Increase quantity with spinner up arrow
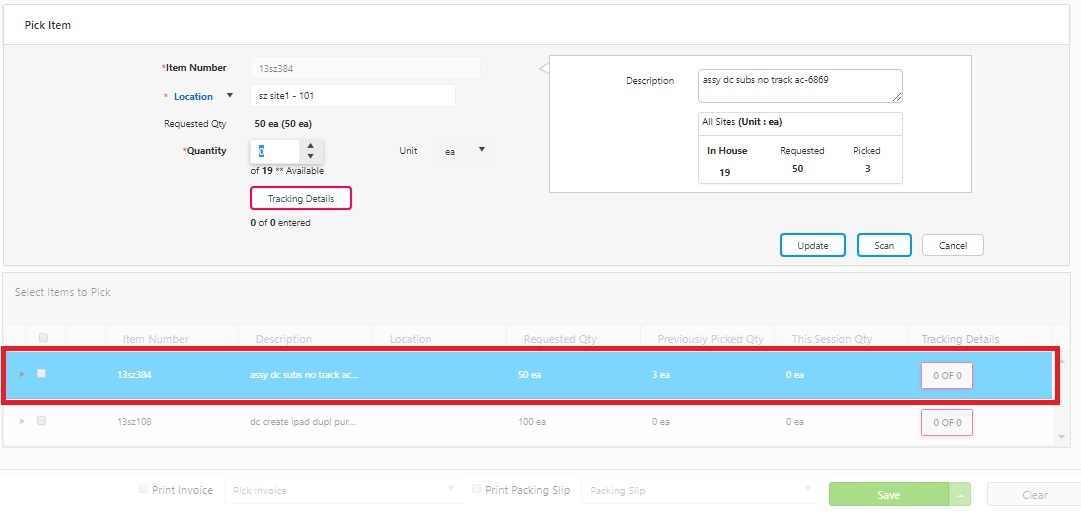The image size is (1081, 515). [x=310, y=145]
